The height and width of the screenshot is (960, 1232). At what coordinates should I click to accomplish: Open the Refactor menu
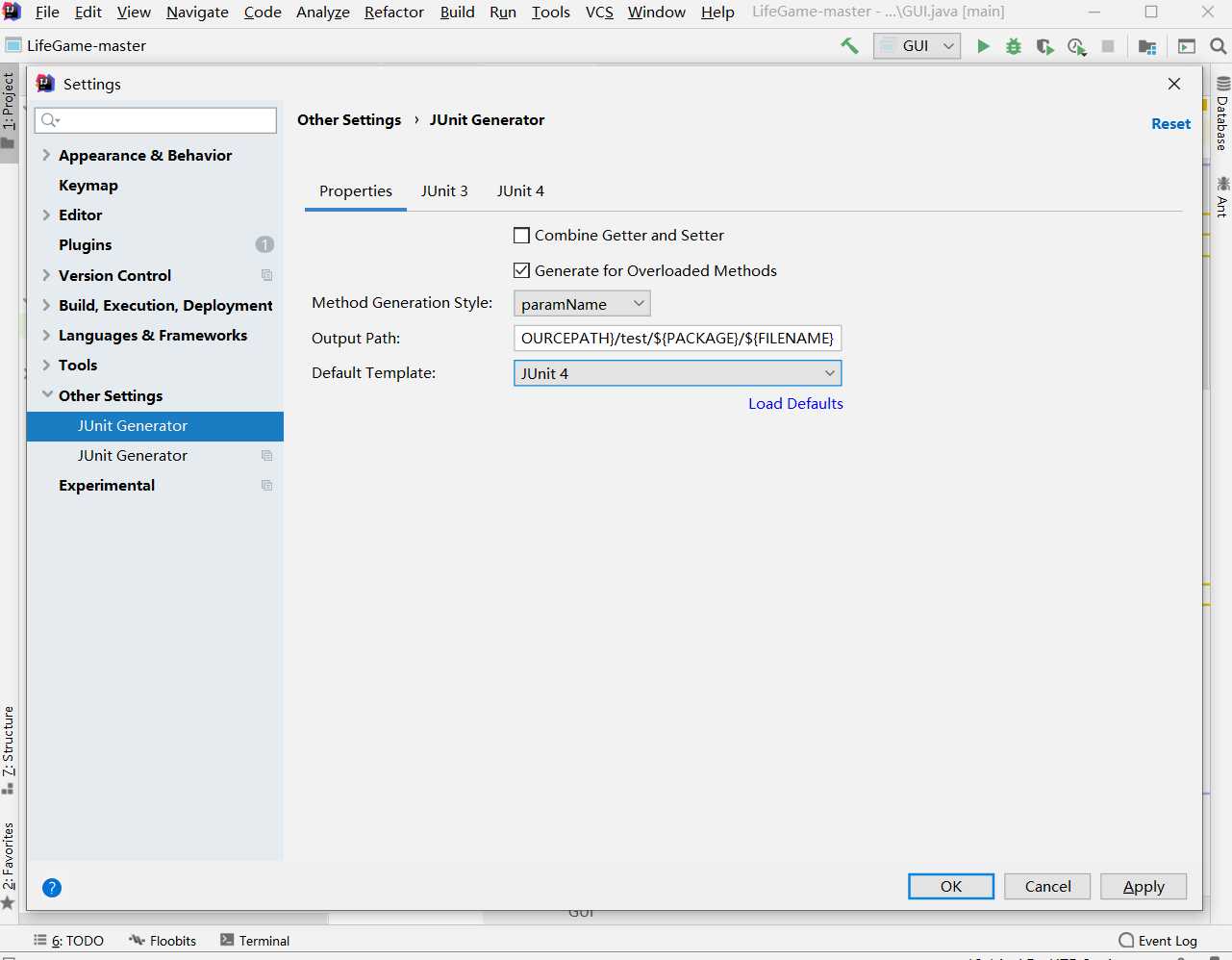394,12
